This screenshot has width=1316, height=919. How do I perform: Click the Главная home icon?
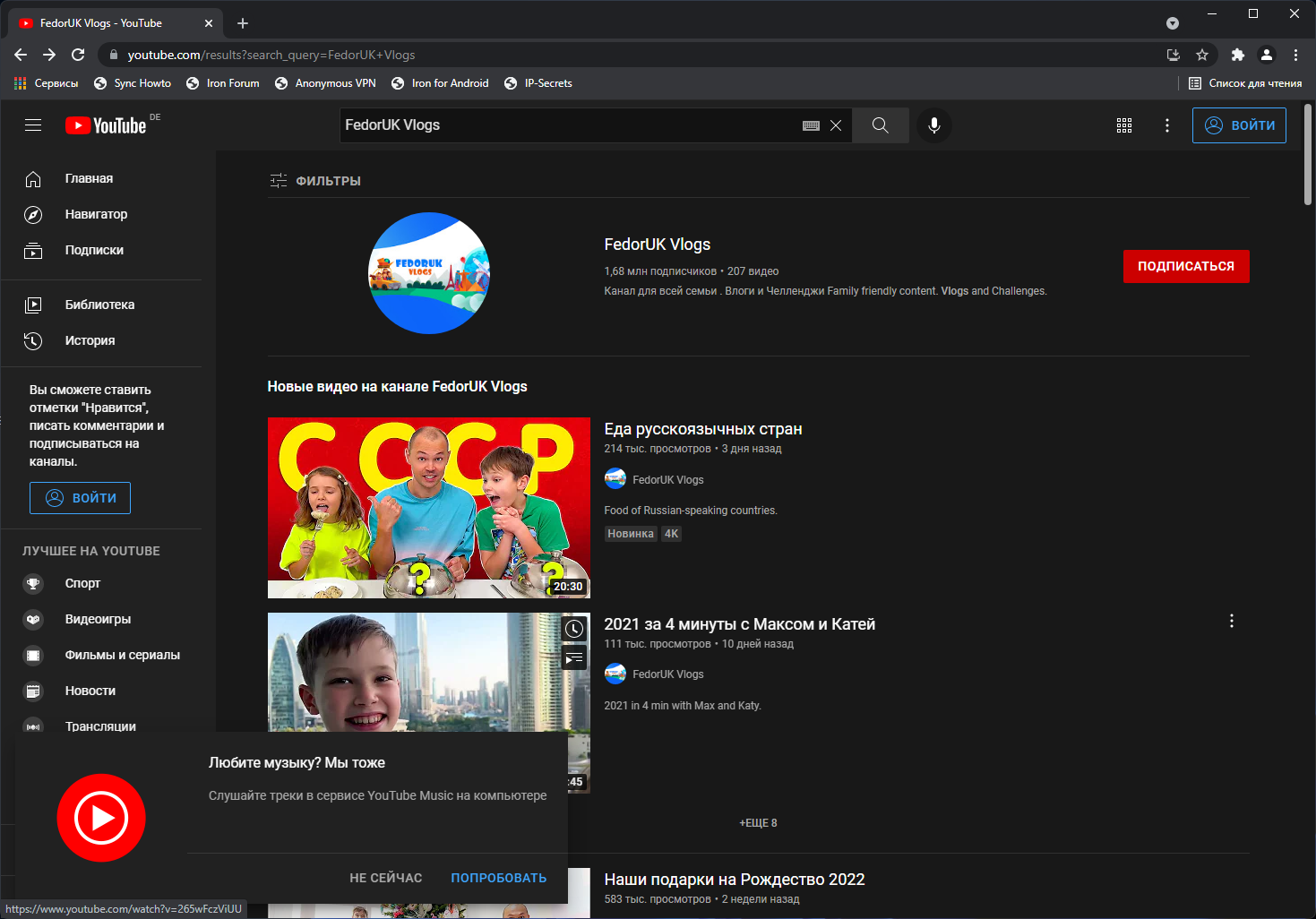[33, 179]
